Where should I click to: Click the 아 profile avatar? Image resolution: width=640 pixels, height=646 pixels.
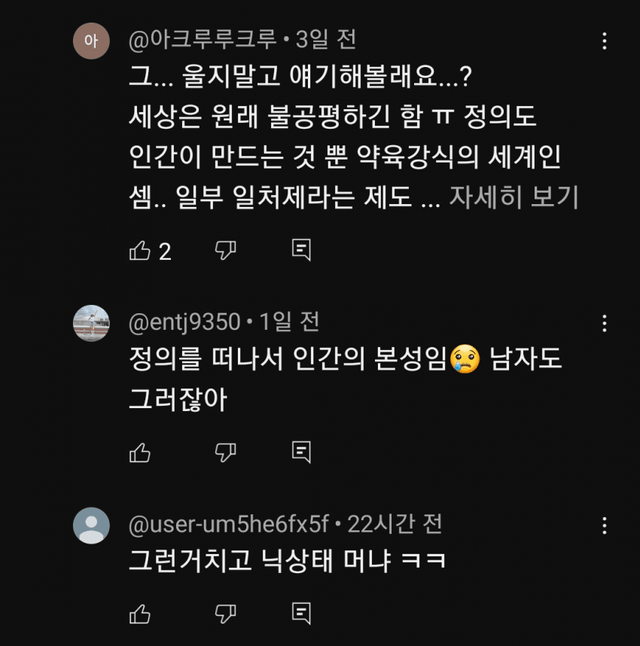pos(92,42)
